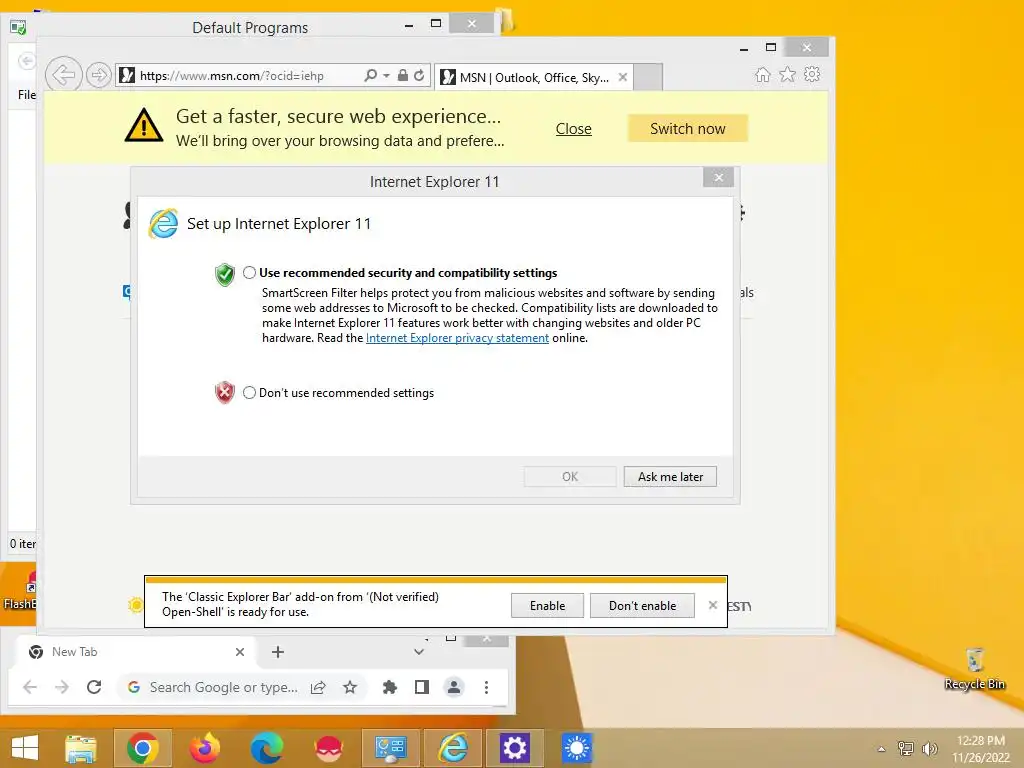The height and width of the screenshot is (768, 1024).
Task: Open Chrome three-dot menu
Action: (x=487, y=687)
